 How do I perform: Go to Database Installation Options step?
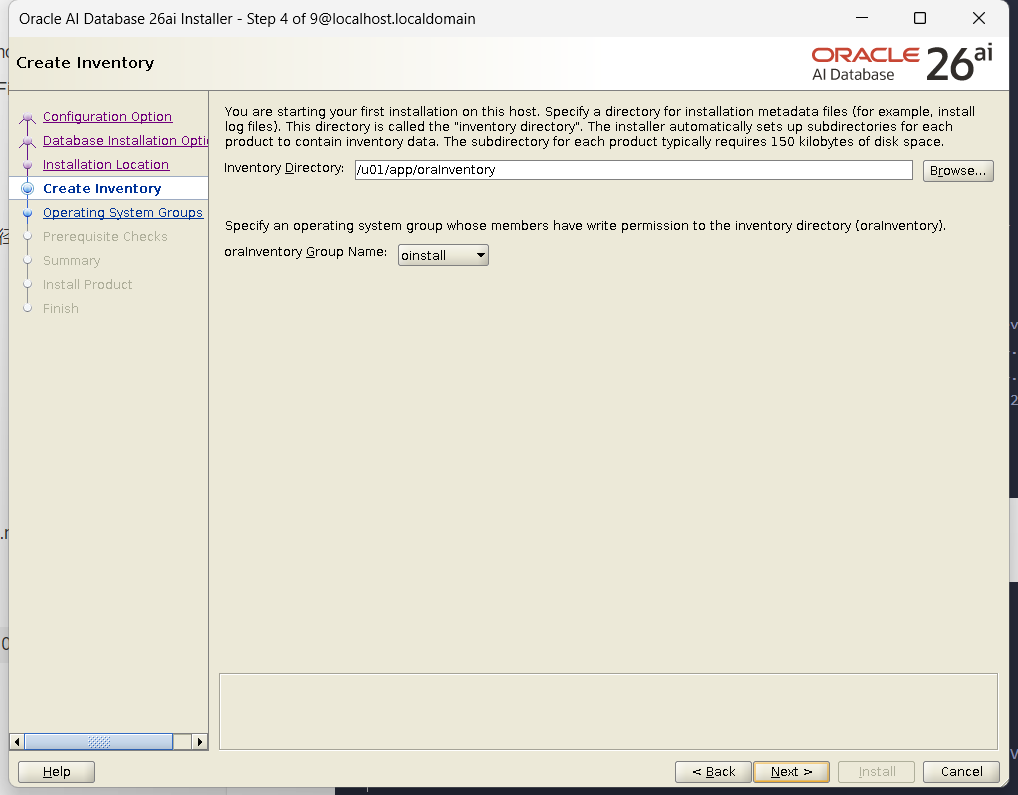pos(125,141)
